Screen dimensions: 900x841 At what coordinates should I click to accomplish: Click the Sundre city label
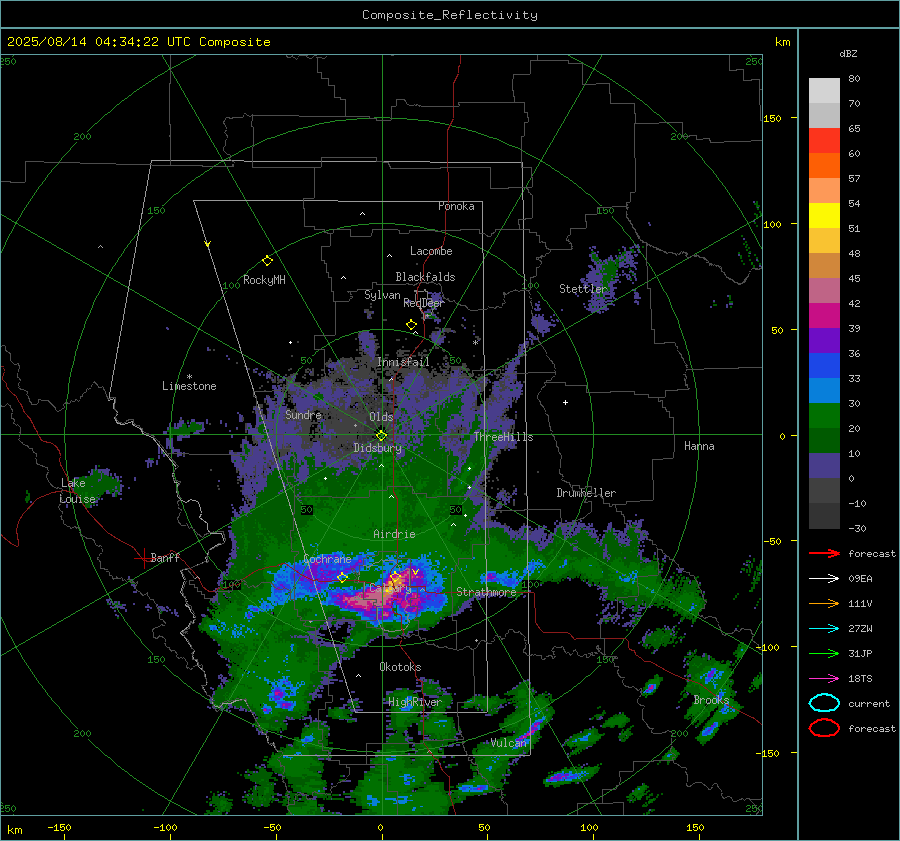(x=303, y=414)
